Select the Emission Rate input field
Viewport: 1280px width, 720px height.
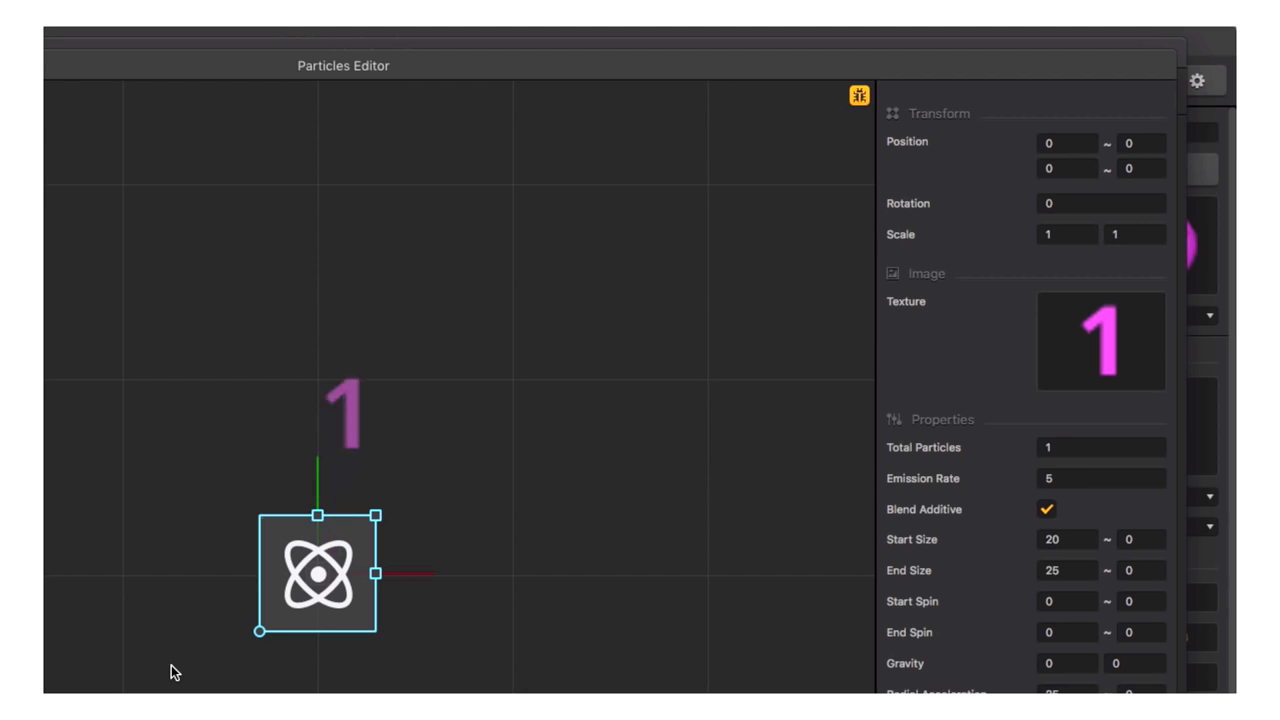1101,479
